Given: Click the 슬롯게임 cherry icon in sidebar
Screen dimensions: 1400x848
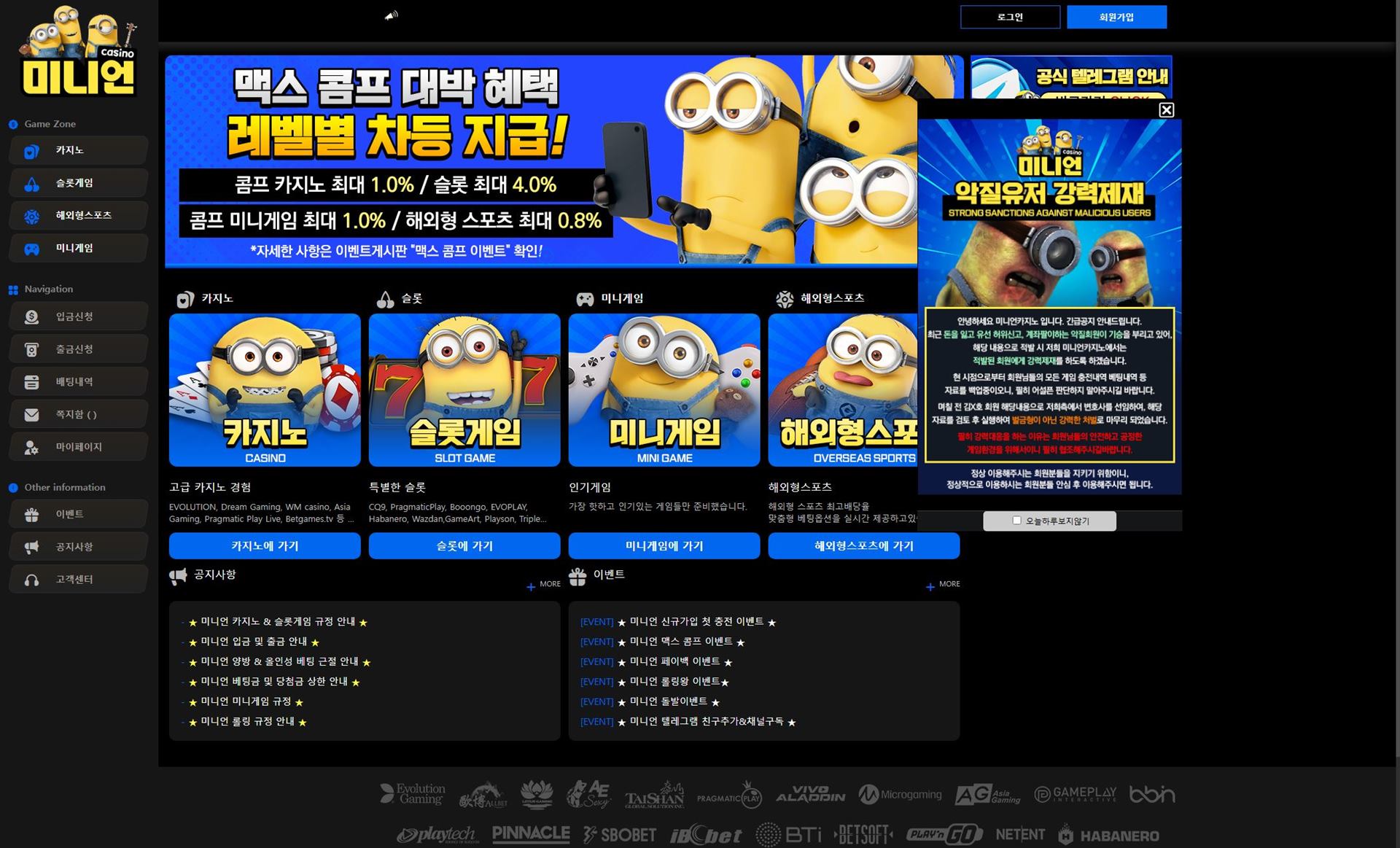Looking at the screenshot, I should (31, 184).
